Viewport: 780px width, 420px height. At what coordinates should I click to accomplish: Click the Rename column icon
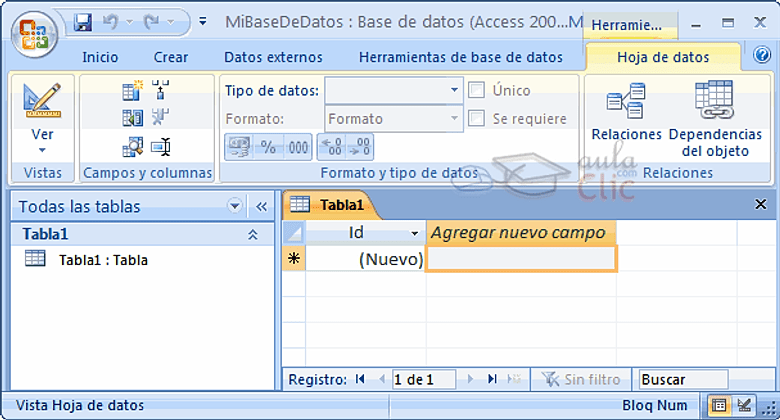[161, 147]
